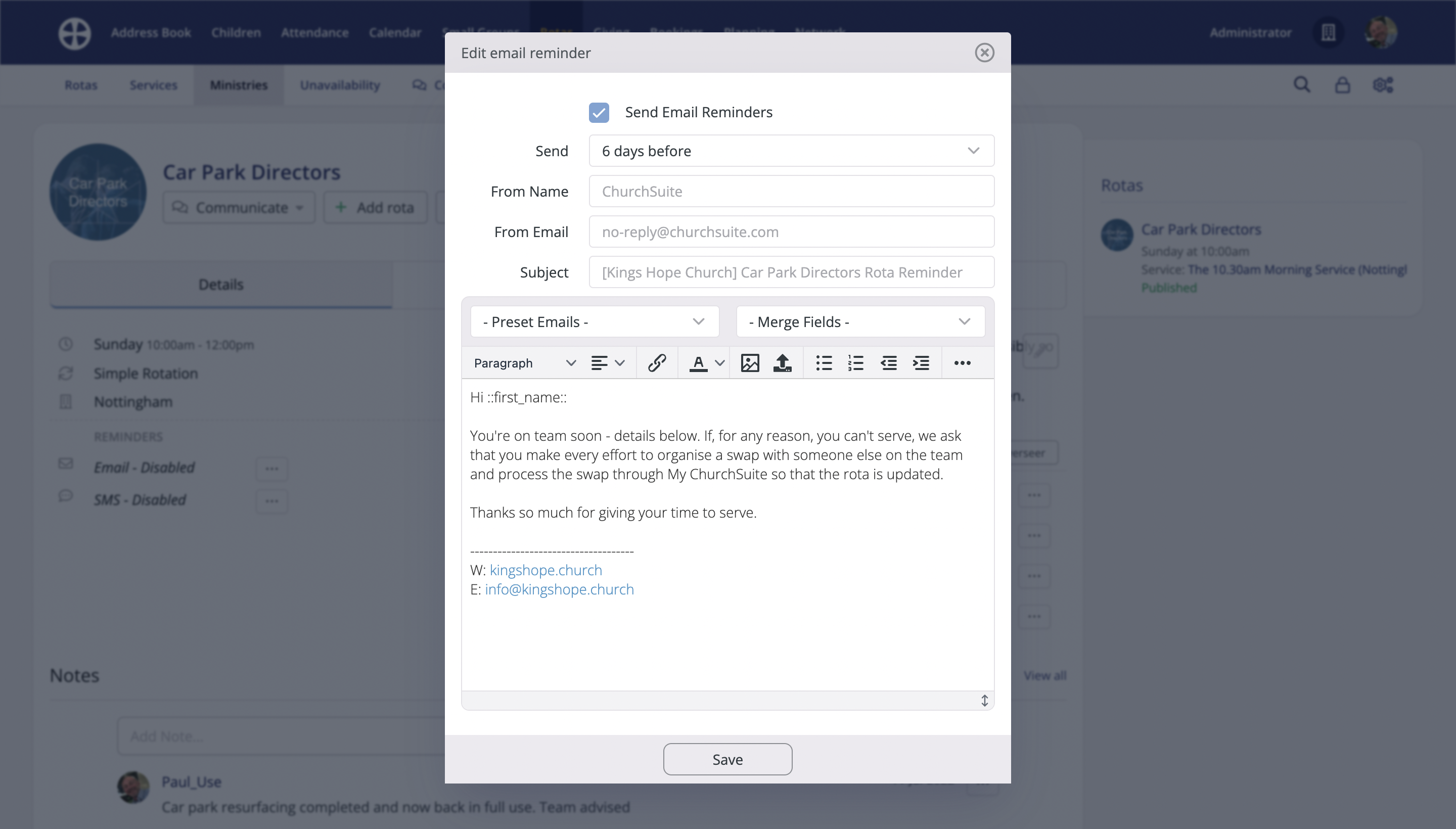Image resolution: width=1456 pixels, height=829 pixels.
Task: Switch to the Ministries tab
Action: click(238, 85)
